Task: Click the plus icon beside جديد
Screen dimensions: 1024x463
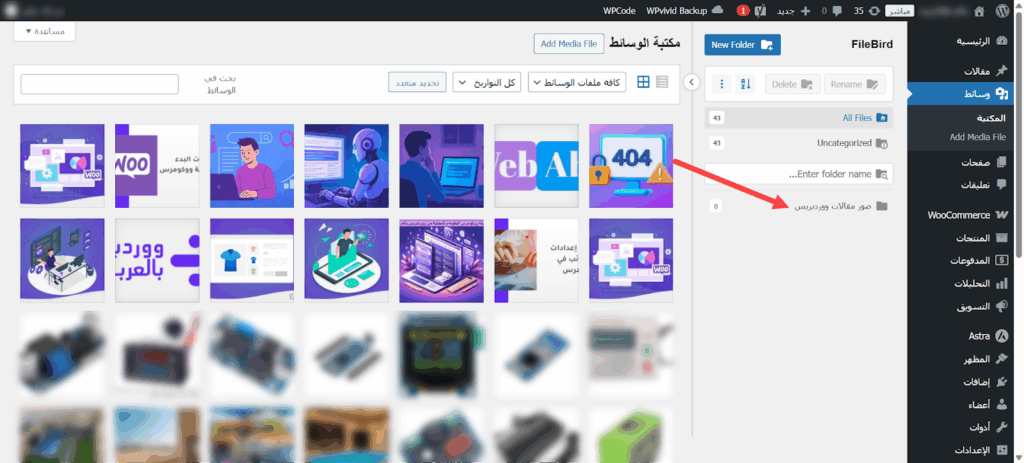Action: point(805,10)
